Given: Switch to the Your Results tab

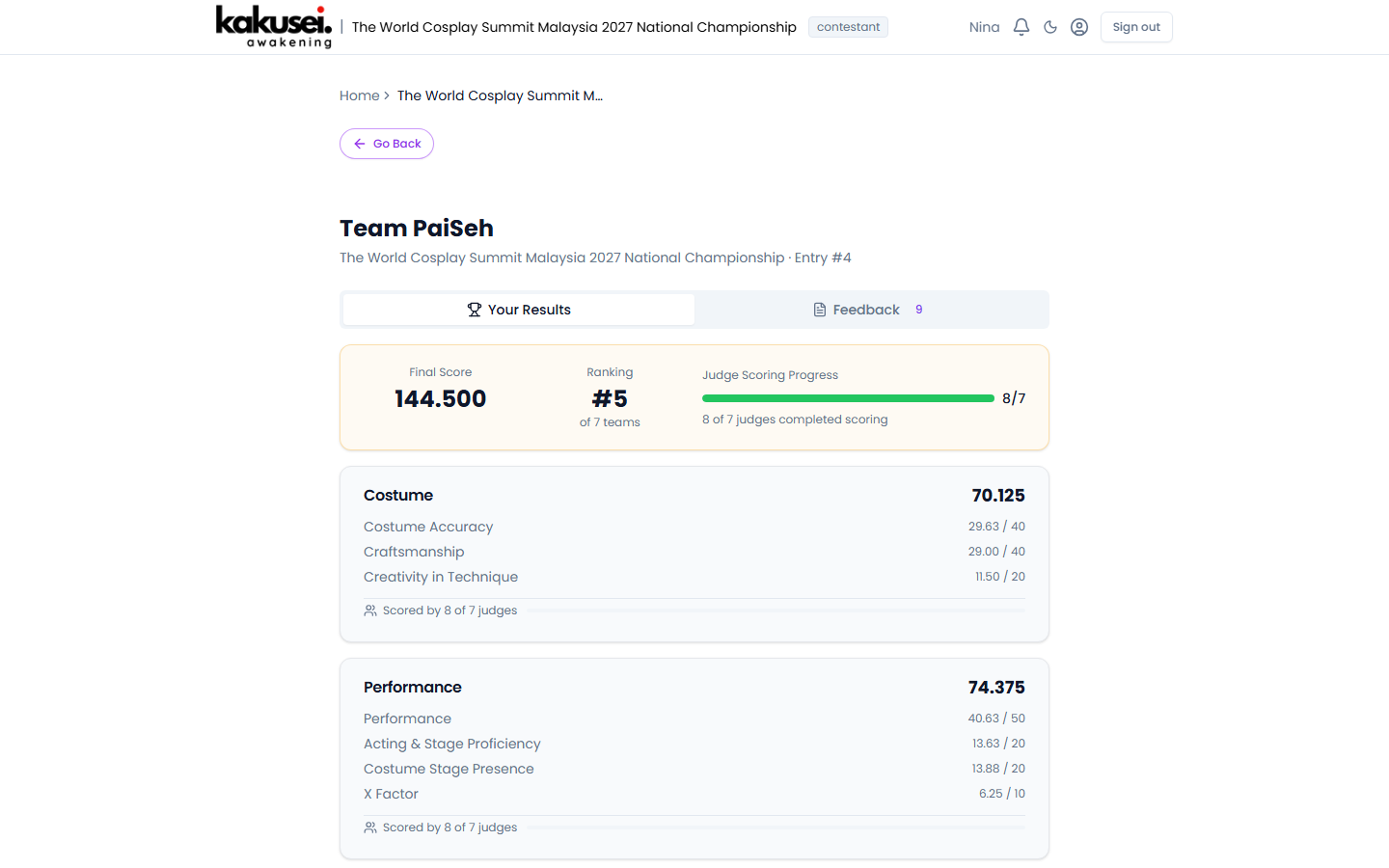Looking at the screenshot, I should [x=519, y=309].
